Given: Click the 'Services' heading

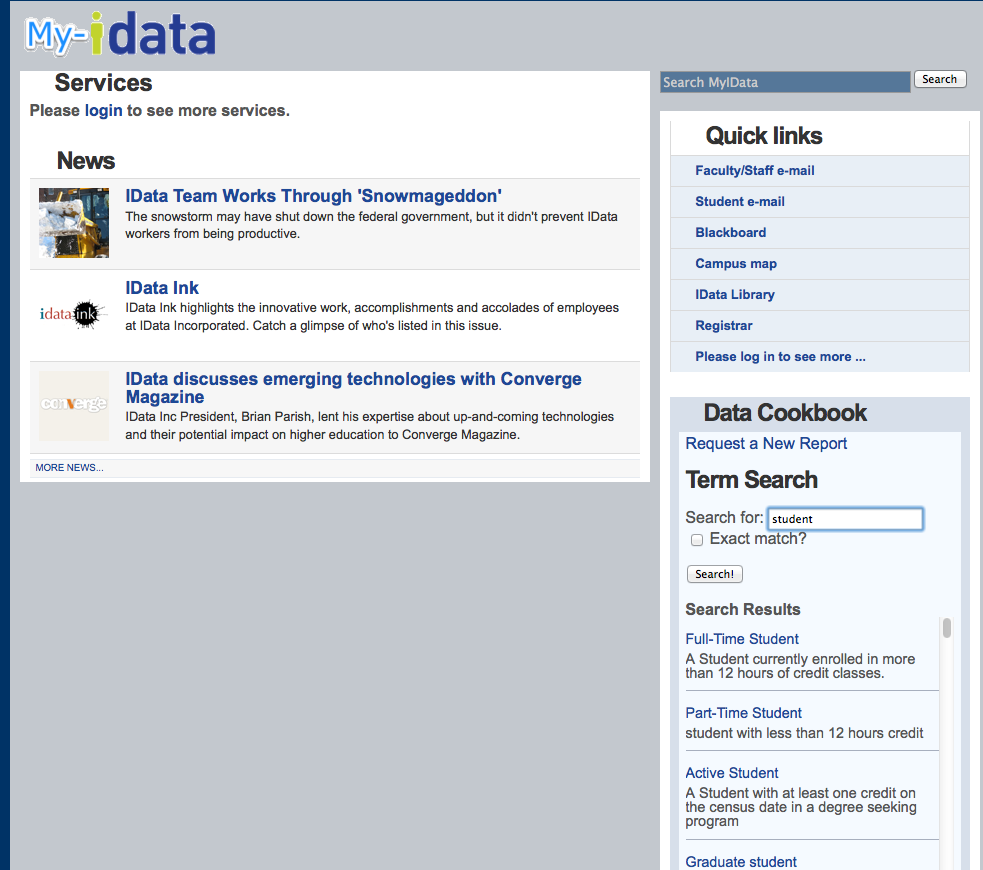Looking at the screenshot, I should pyautogui.click(x=103, y=83).
